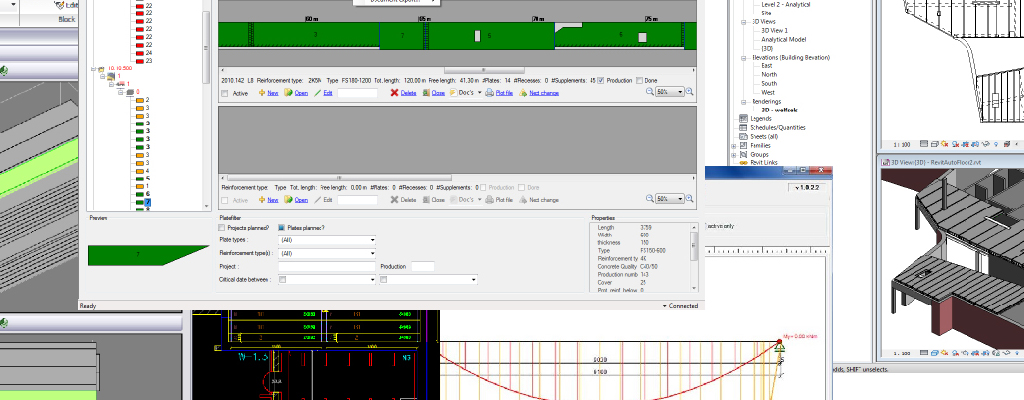Click the upper Next change icon
Viewport: 1024px width, 400px height.
522,92
